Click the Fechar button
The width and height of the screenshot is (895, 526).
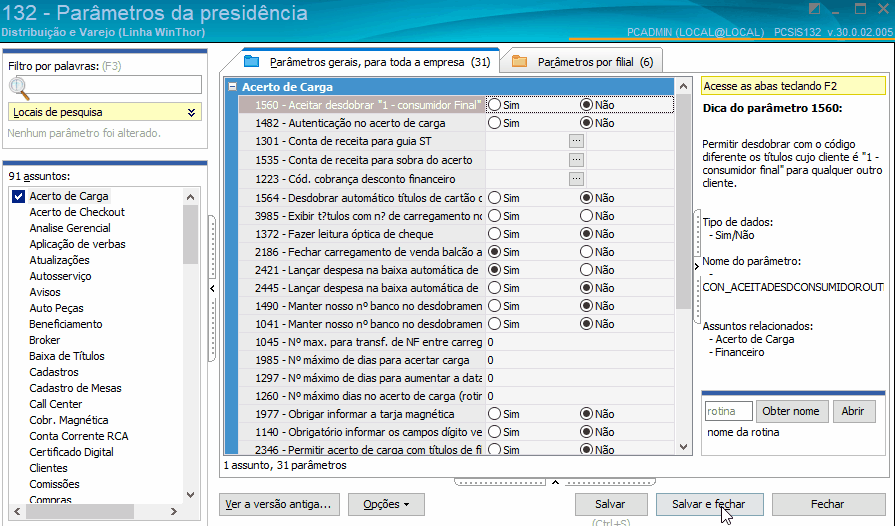tap(828, 504)
